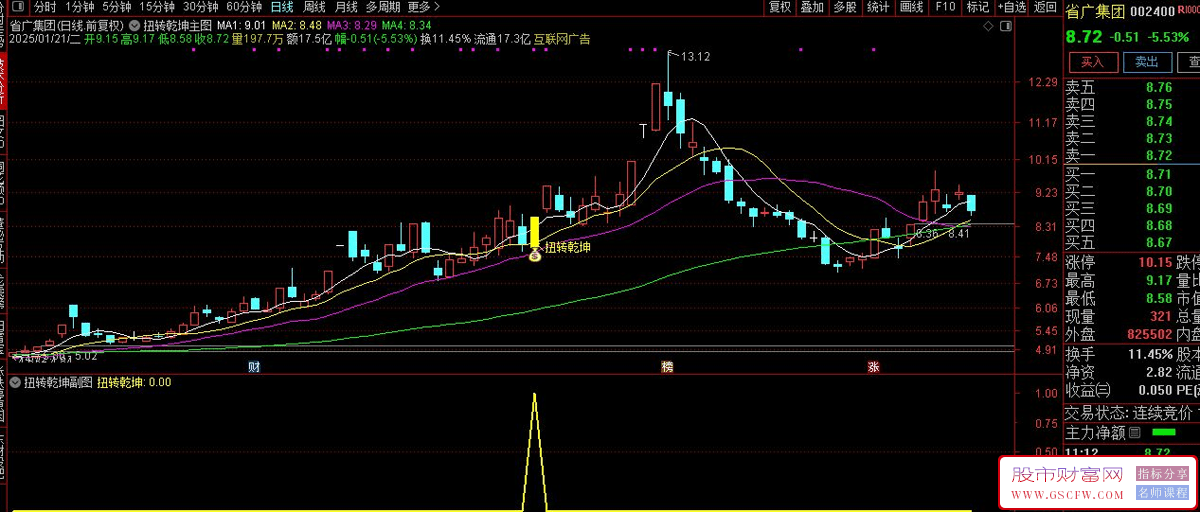Click the 13.12 high price label on chart

pyautogui.click(x=695, y=57)
